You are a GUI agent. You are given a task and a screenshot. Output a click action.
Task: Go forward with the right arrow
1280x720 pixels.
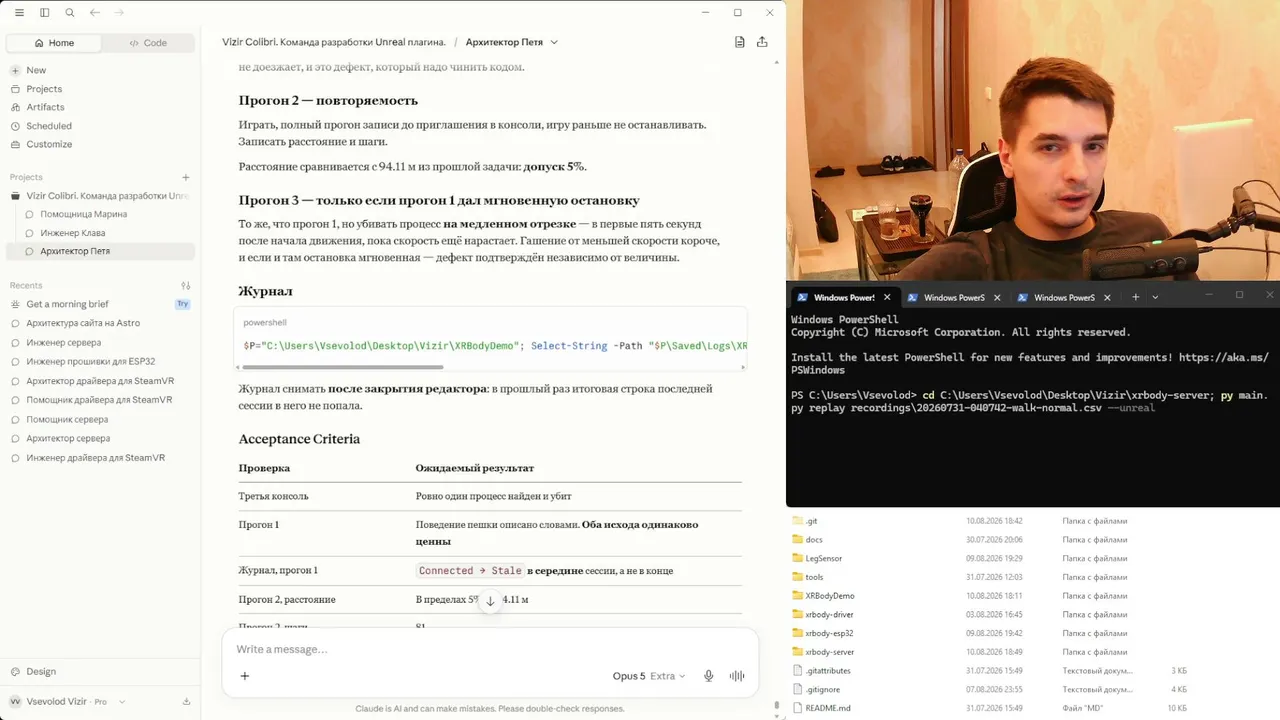(120, 13)
